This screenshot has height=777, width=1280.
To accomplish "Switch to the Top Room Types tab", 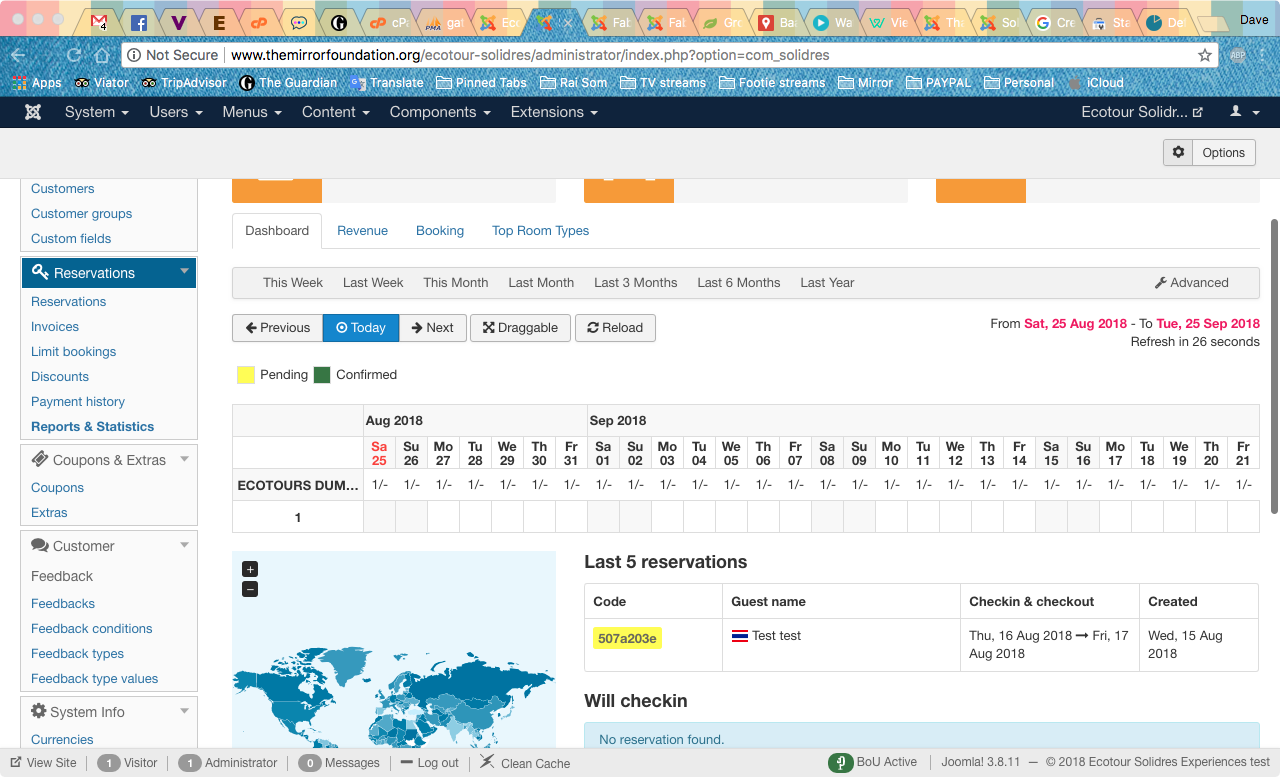I will [540, 231].
